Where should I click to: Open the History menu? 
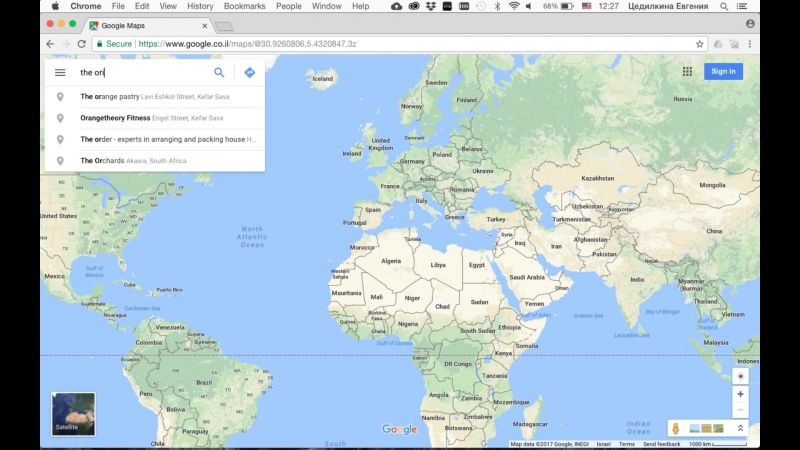(x=200, y=6)
